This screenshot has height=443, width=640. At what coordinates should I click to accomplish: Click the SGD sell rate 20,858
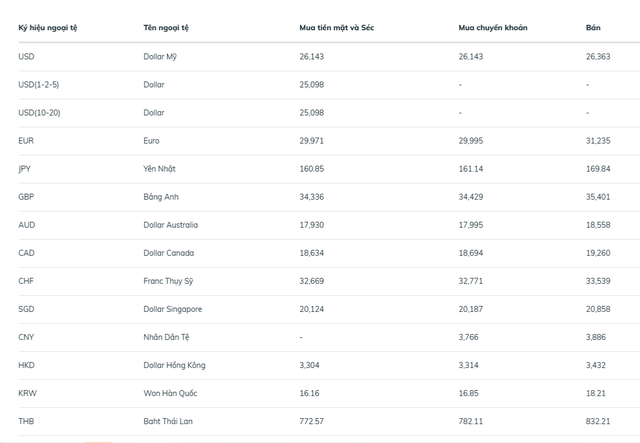point(598,309)
